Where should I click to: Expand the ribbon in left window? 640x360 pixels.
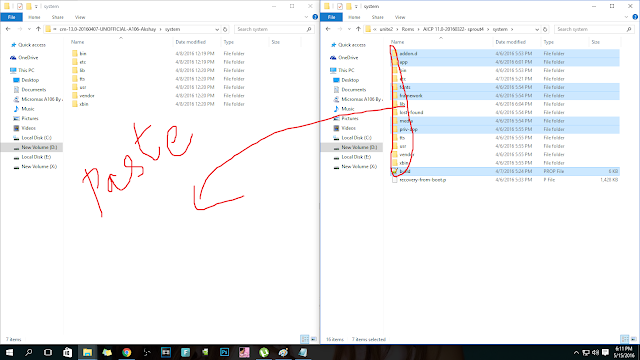tap(306, 17)
